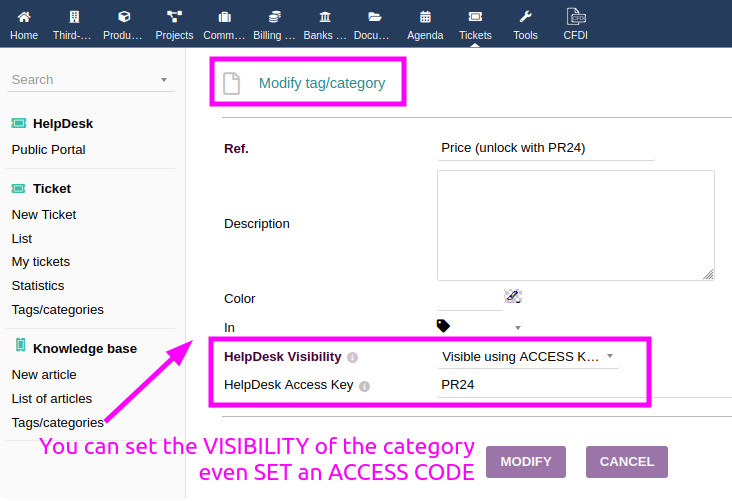Expand the sidebar Search dropdown arrow

(164, 80)
